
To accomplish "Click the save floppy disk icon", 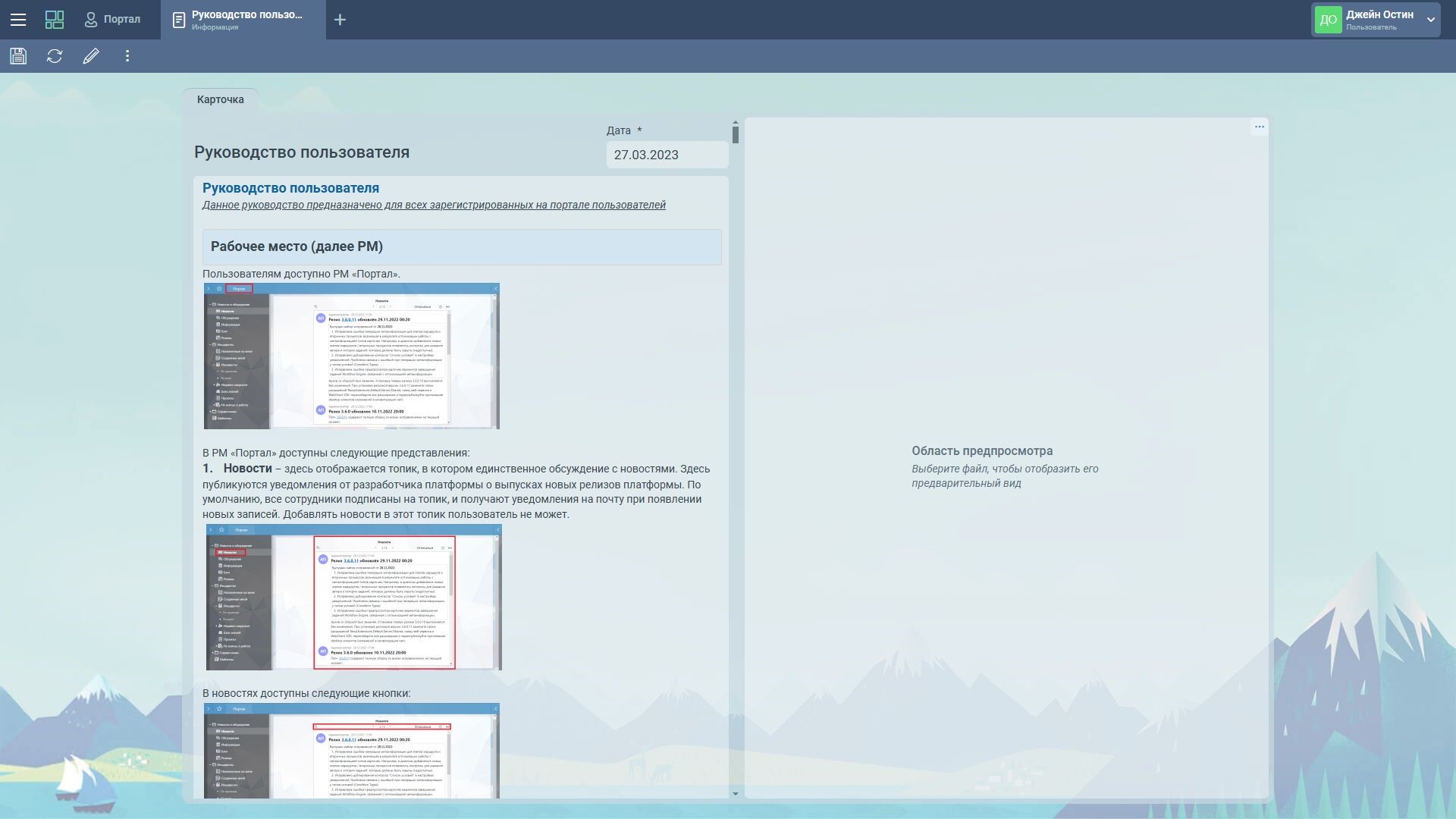I will 18,56.
